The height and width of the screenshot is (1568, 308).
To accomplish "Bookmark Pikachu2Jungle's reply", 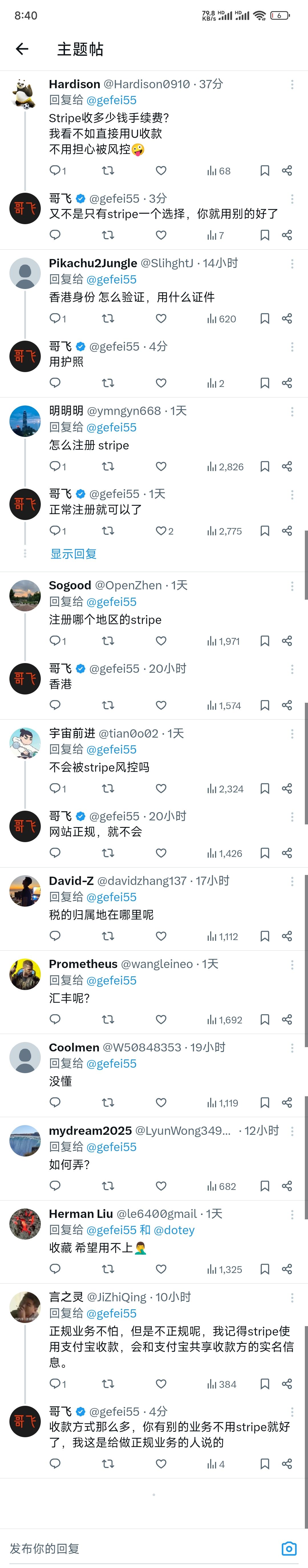I will pos(265,318).
